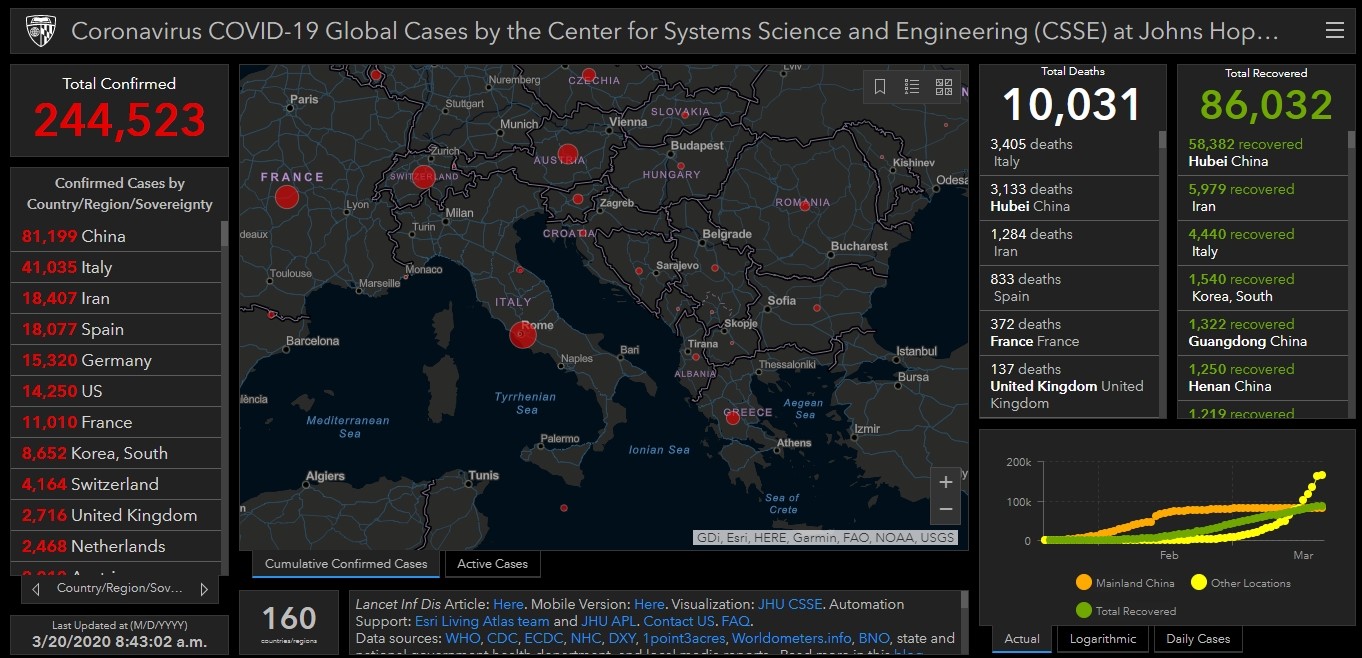The width and height of the screenshot is (1362, 658).
Task: Open the JHU CSSE visualization link
Action: 790,604
